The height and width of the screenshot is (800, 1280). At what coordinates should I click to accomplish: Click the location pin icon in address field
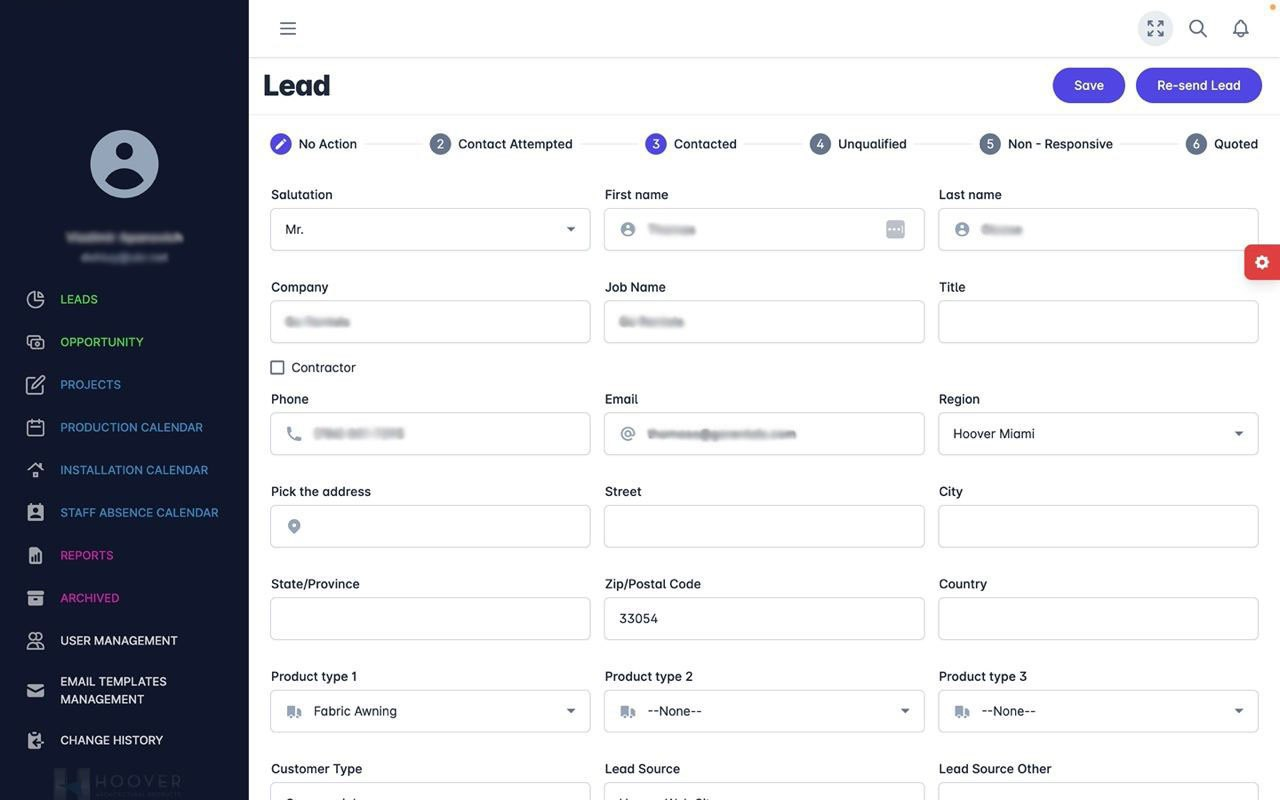click(294, 526)
